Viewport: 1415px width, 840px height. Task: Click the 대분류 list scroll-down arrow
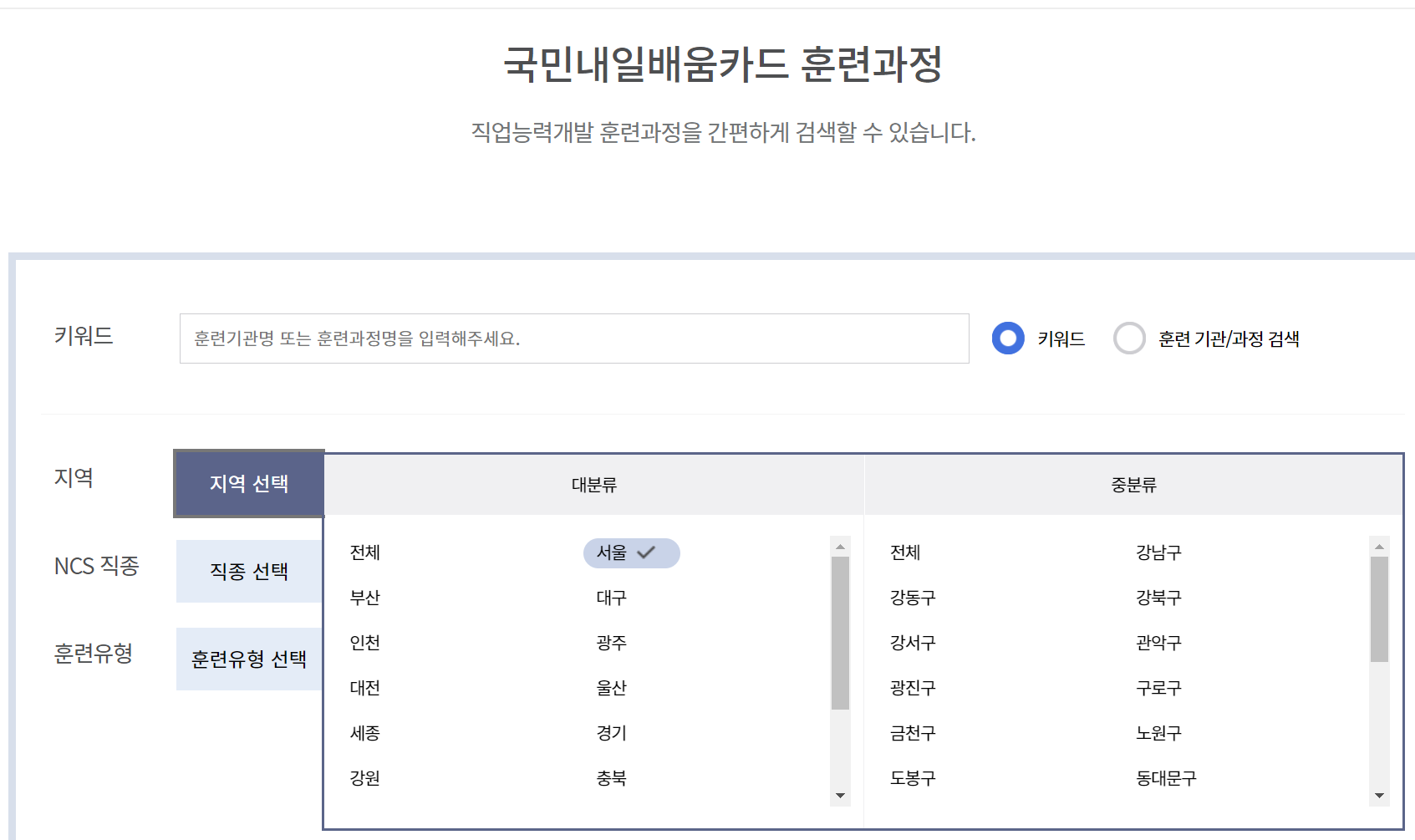pos(841,796)
